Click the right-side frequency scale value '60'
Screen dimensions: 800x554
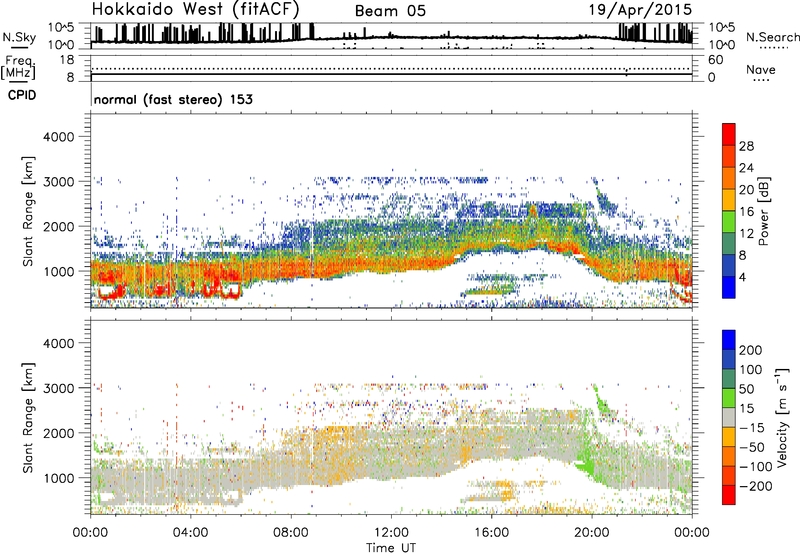coord(715,60)
